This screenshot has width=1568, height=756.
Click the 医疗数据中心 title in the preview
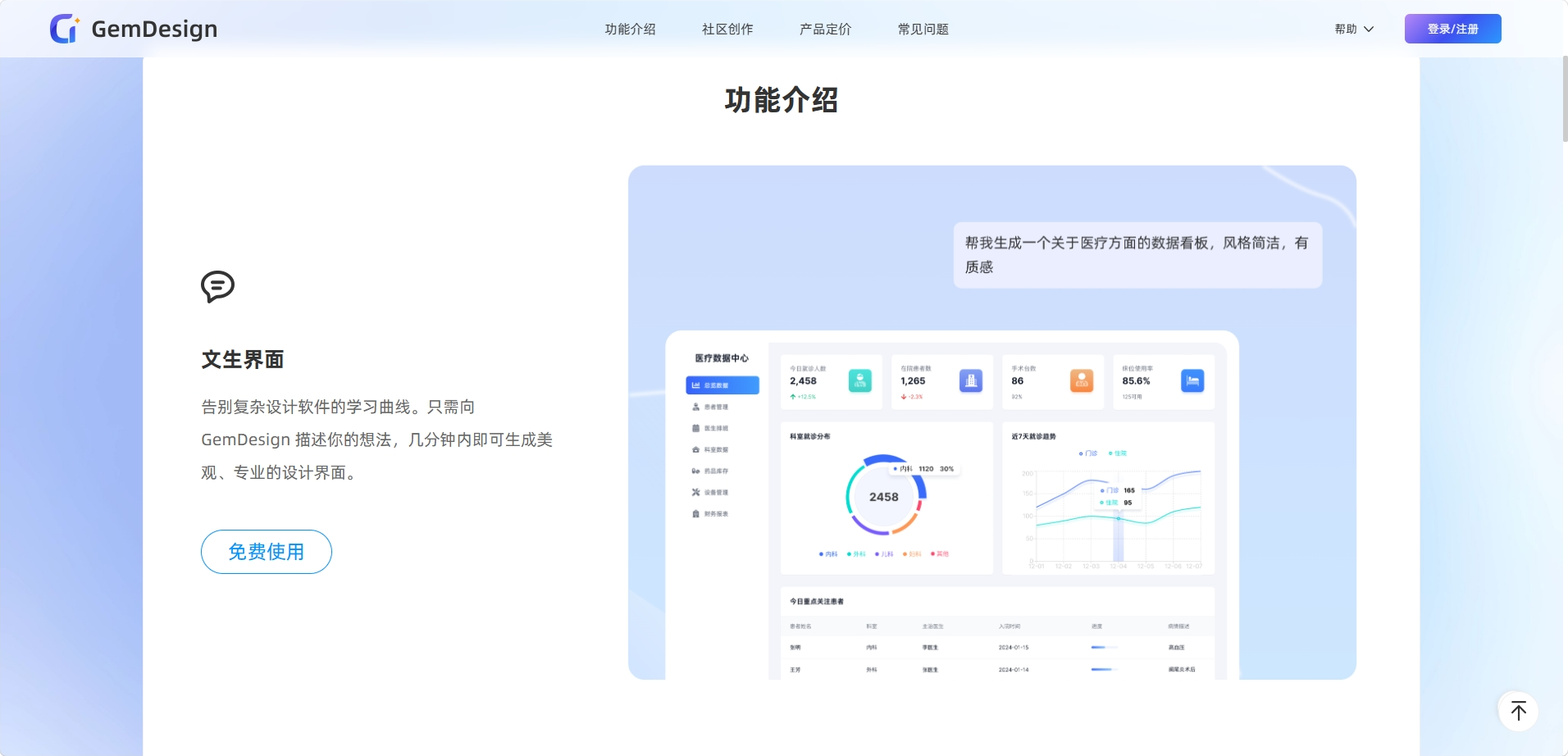722,358
